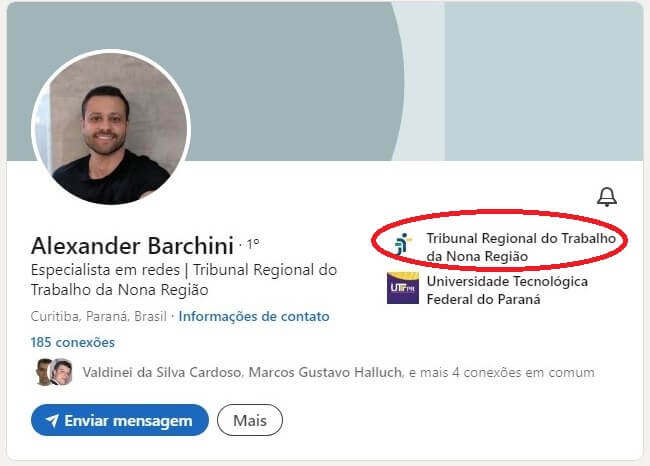This screenshot has width=650, height=466.
Task: Open Marcos Gustavo Halluch's profile
Action: point(325,372)
